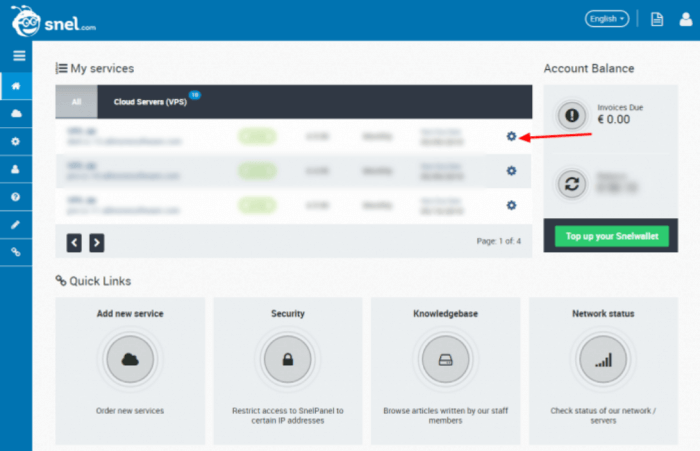Click the Add new service cloud tile

click(130, 360)
